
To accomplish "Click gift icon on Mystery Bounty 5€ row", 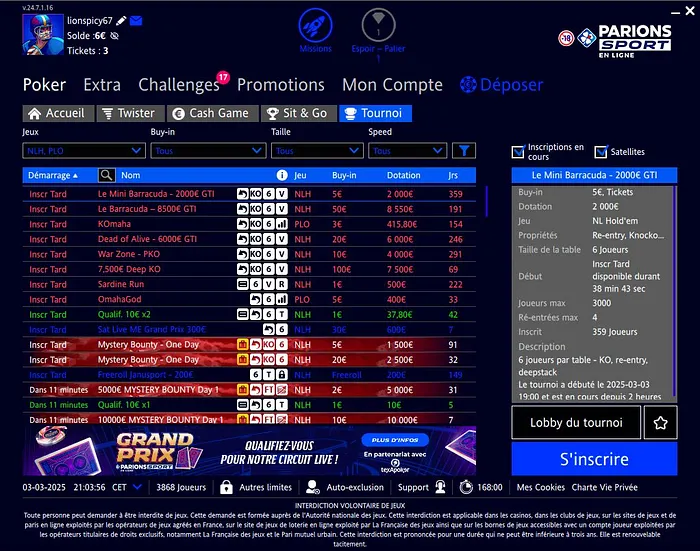I will pos(242,345).
